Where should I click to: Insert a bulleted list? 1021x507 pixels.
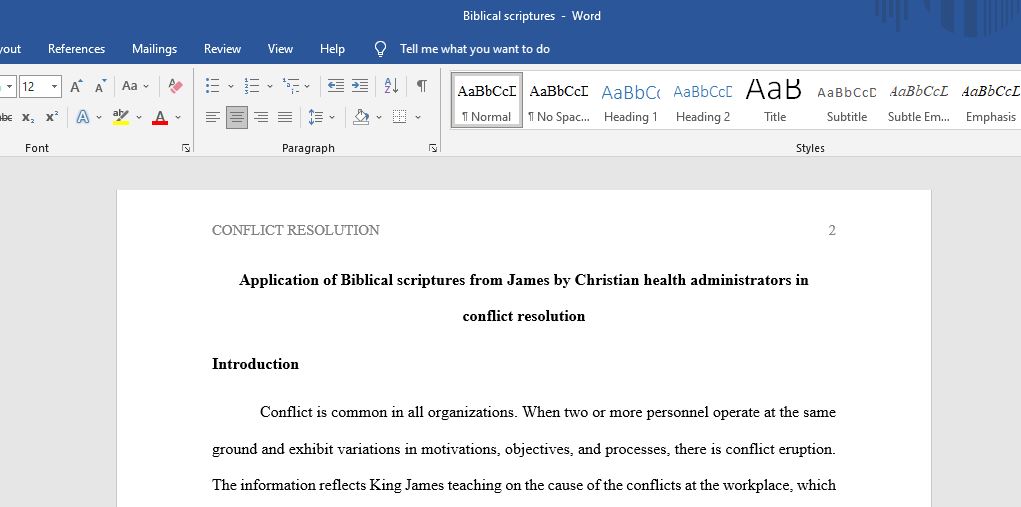pyautogui.click(x=213, y=86)
